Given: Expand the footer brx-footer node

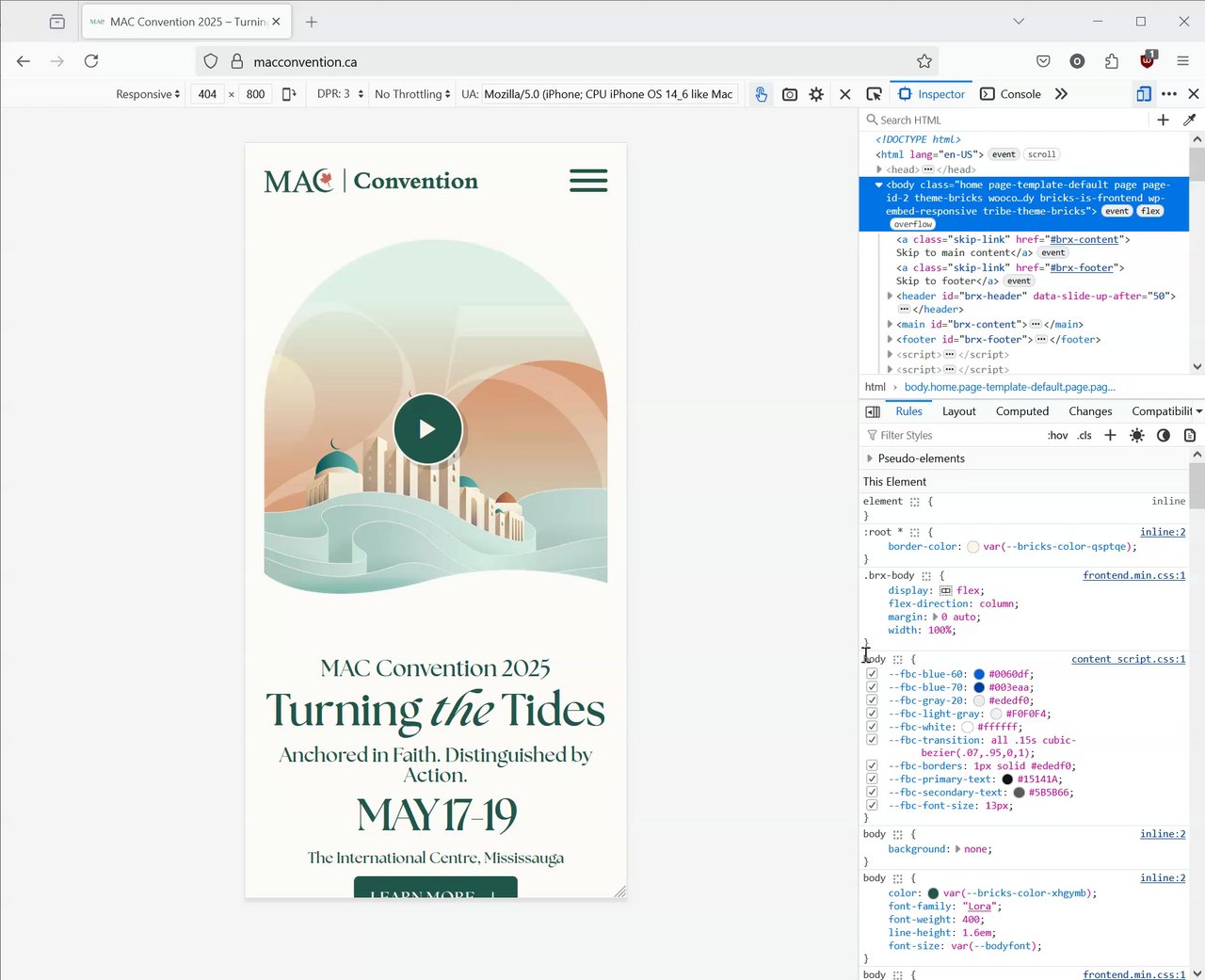Looking at the screenshot, I should coord(890,339).
